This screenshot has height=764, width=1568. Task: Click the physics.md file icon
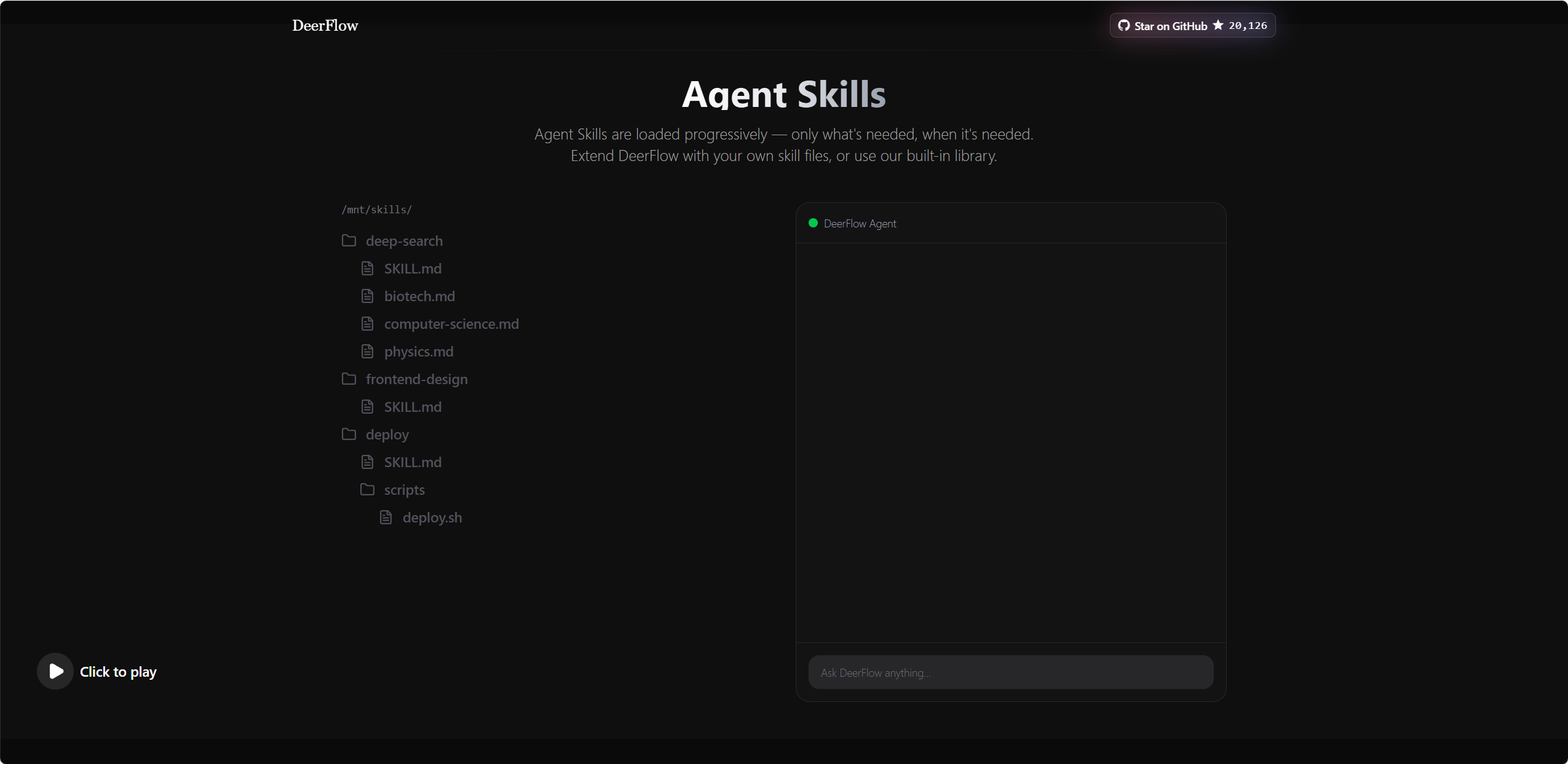click(367, 351)
